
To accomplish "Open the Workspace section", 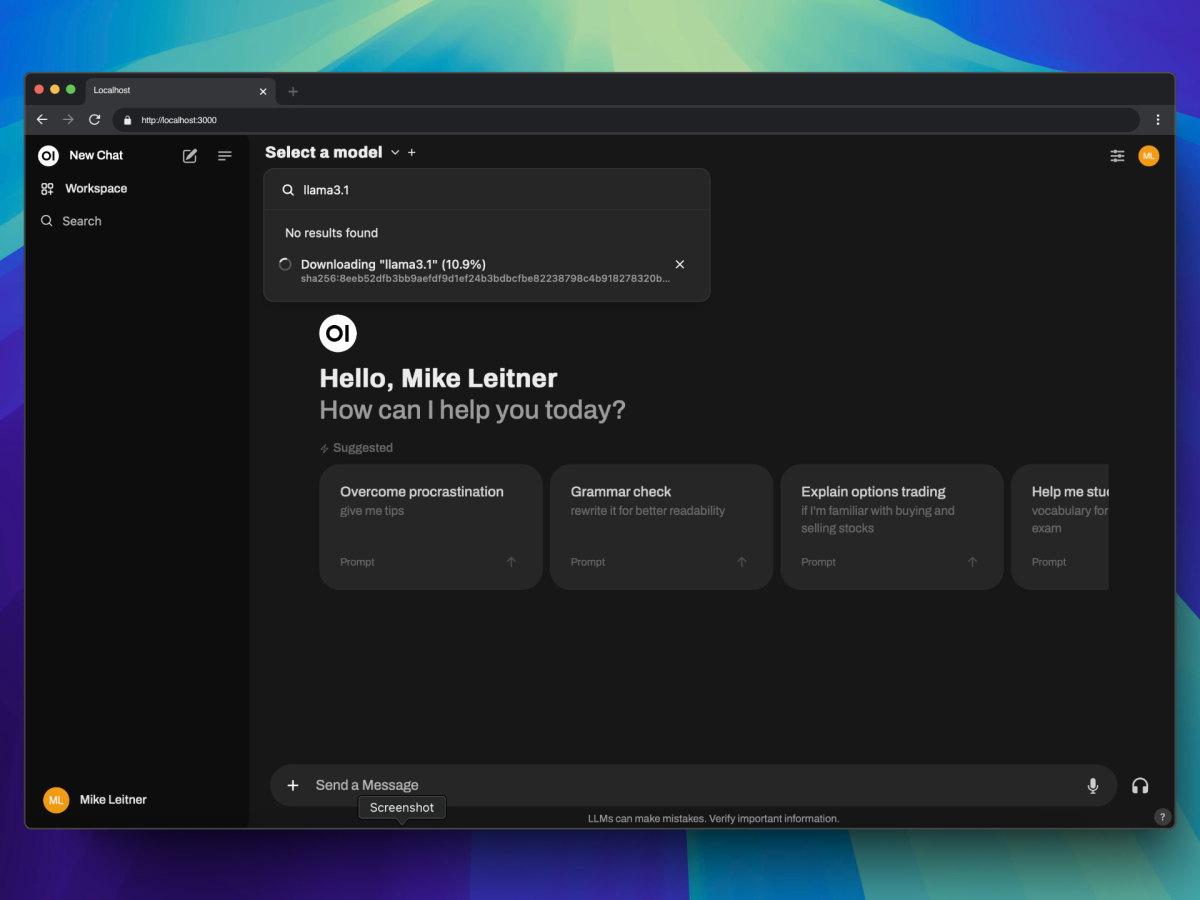I will tap(96, 189).
